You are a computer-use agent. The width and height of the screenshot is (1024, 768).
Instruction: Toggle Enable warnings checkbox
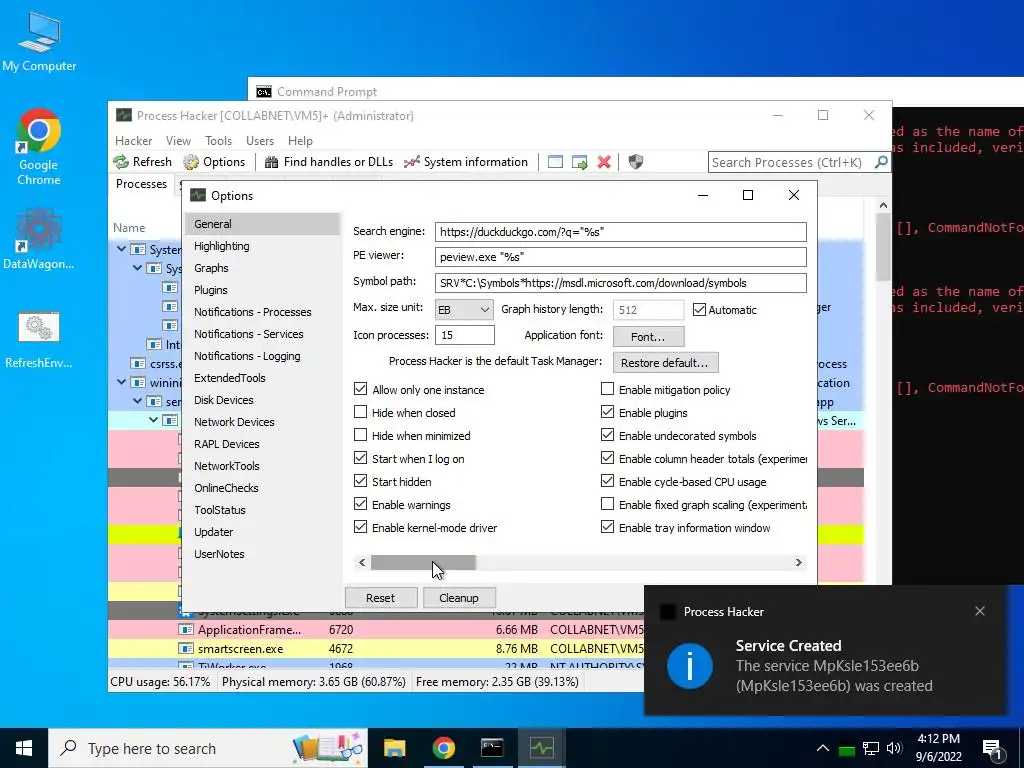[x=360, y=504]
